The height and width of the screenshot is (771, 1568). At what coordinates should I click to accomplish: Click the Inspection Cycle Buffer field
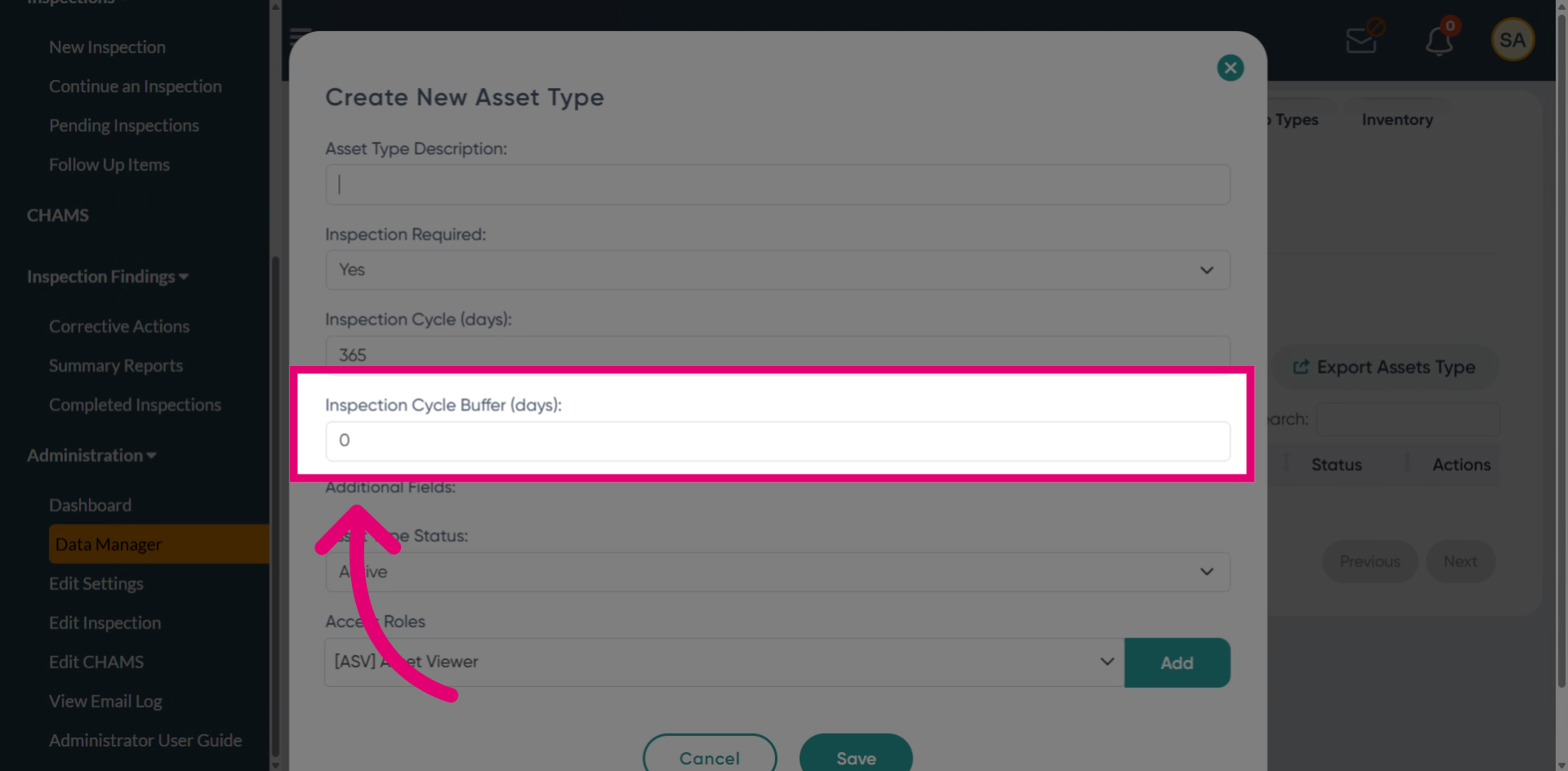[x=777, y=441]
